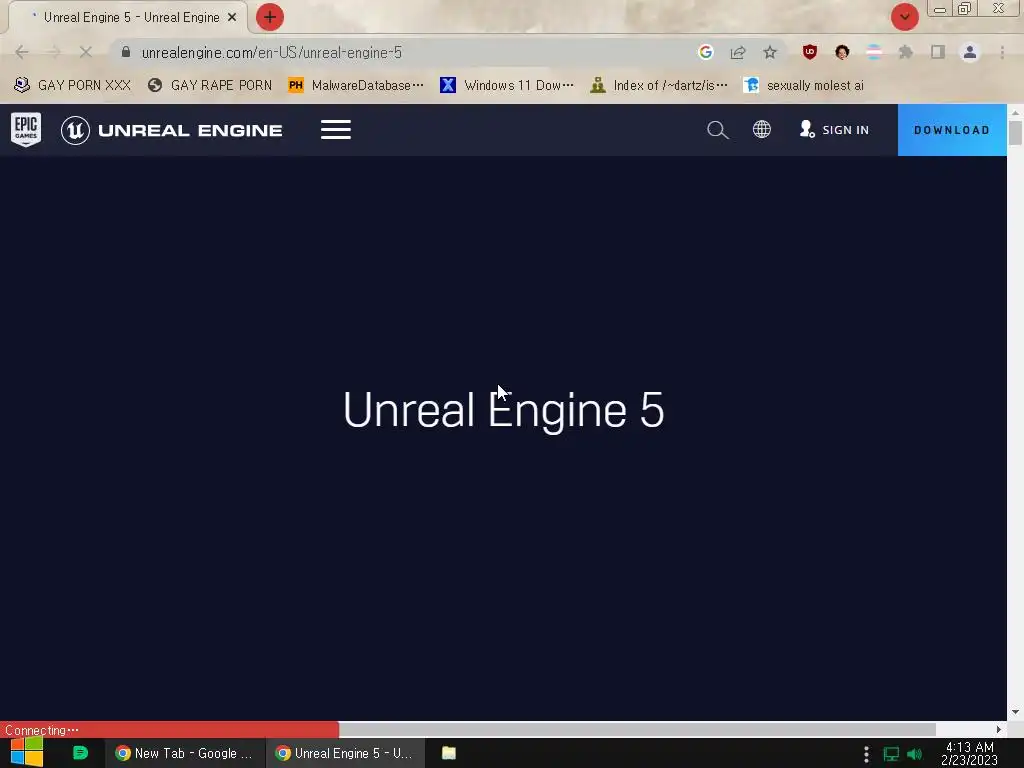1024x768 pixels.
Task: Open the Chrome profile avatar button
Action: [x=970, y=52]
